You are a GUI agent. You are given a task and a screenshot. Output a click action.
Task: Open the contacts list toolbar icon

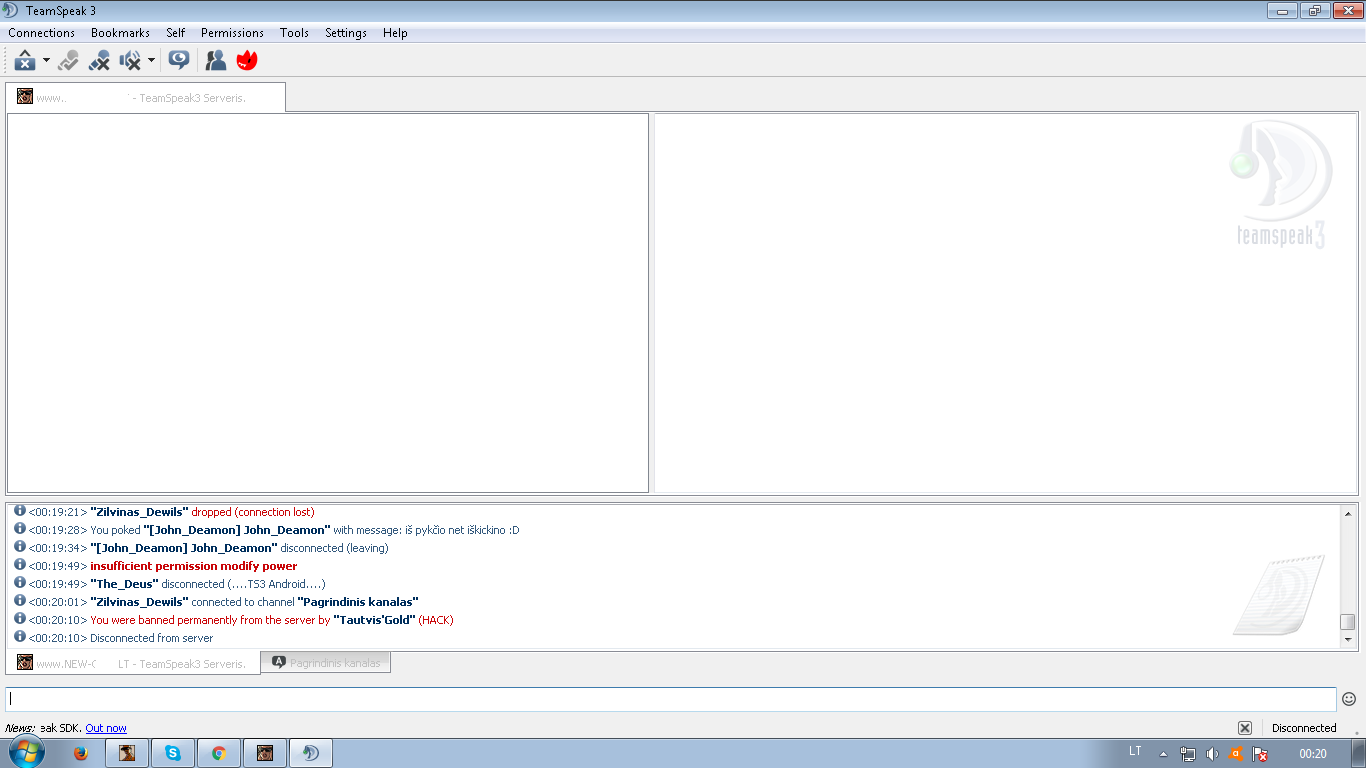pyautogui.click(x=216, y=61)
